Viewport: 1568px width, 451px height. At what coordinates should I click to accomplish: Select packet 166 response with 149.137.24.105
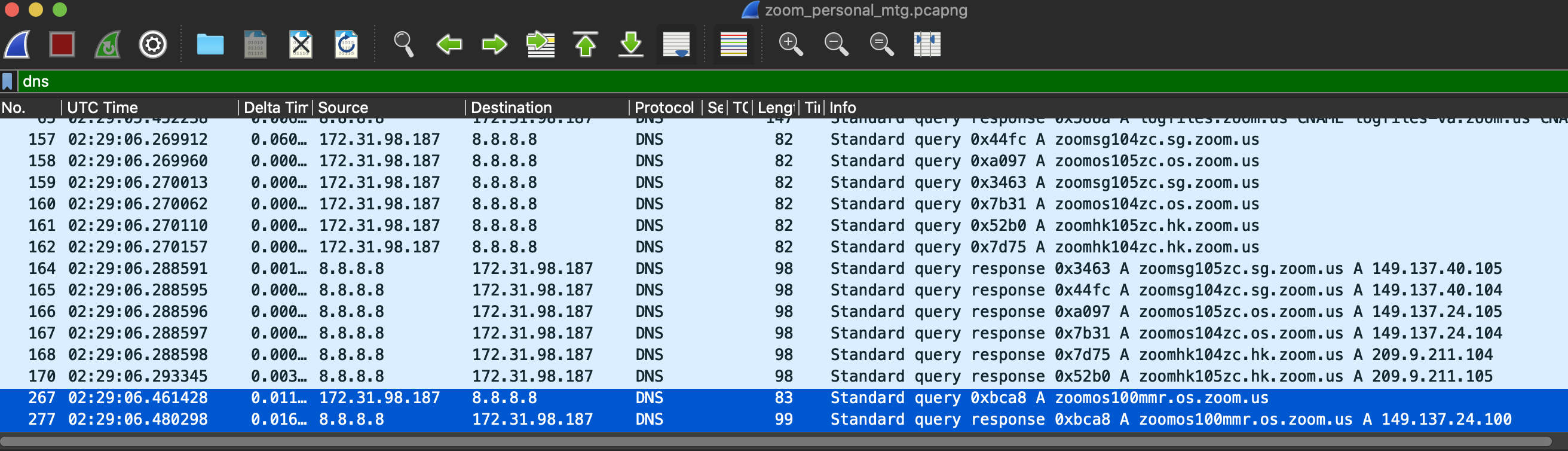(784, 312)
